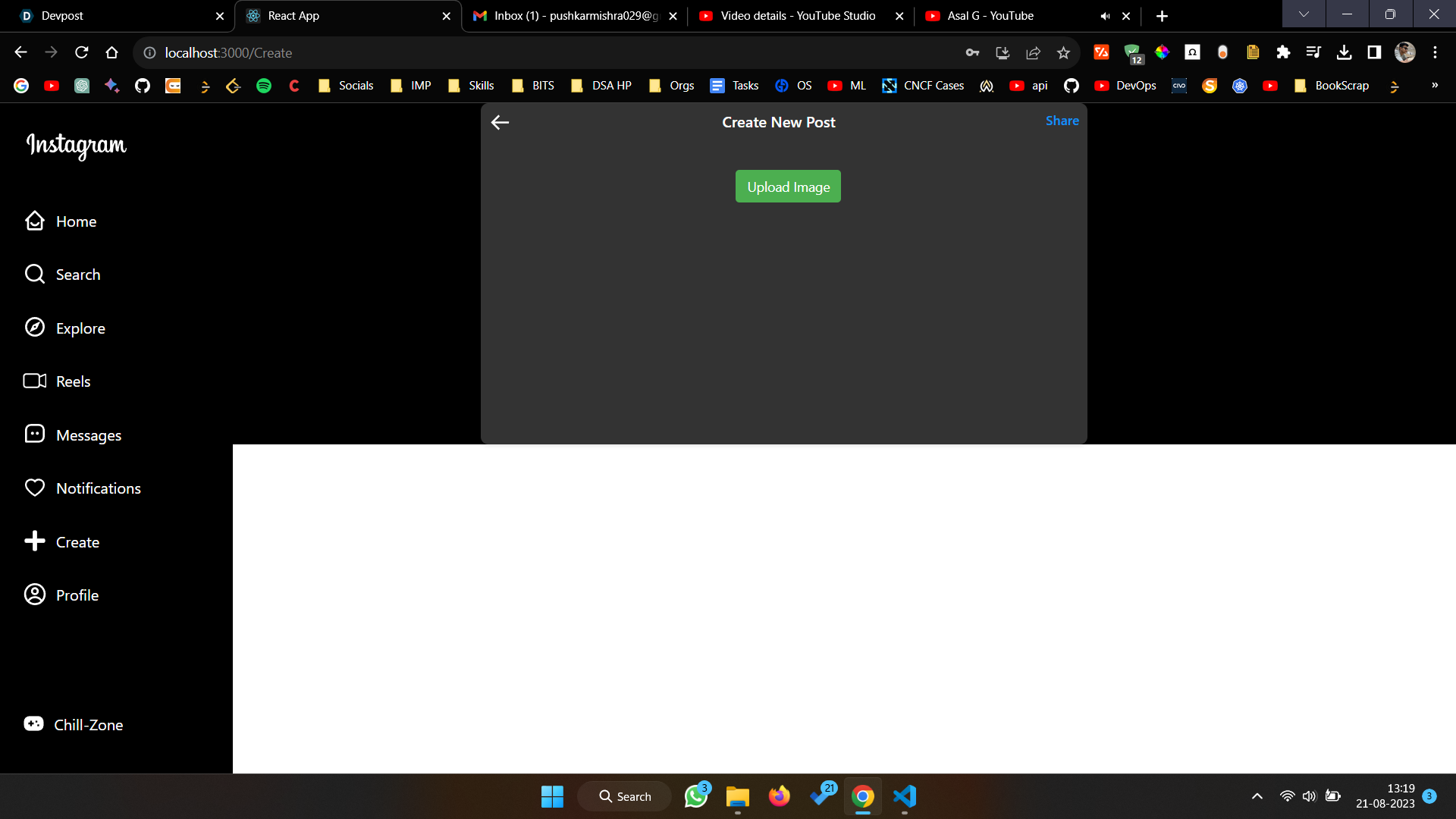Open the tab search dropdown arrow

[1304, 14]
